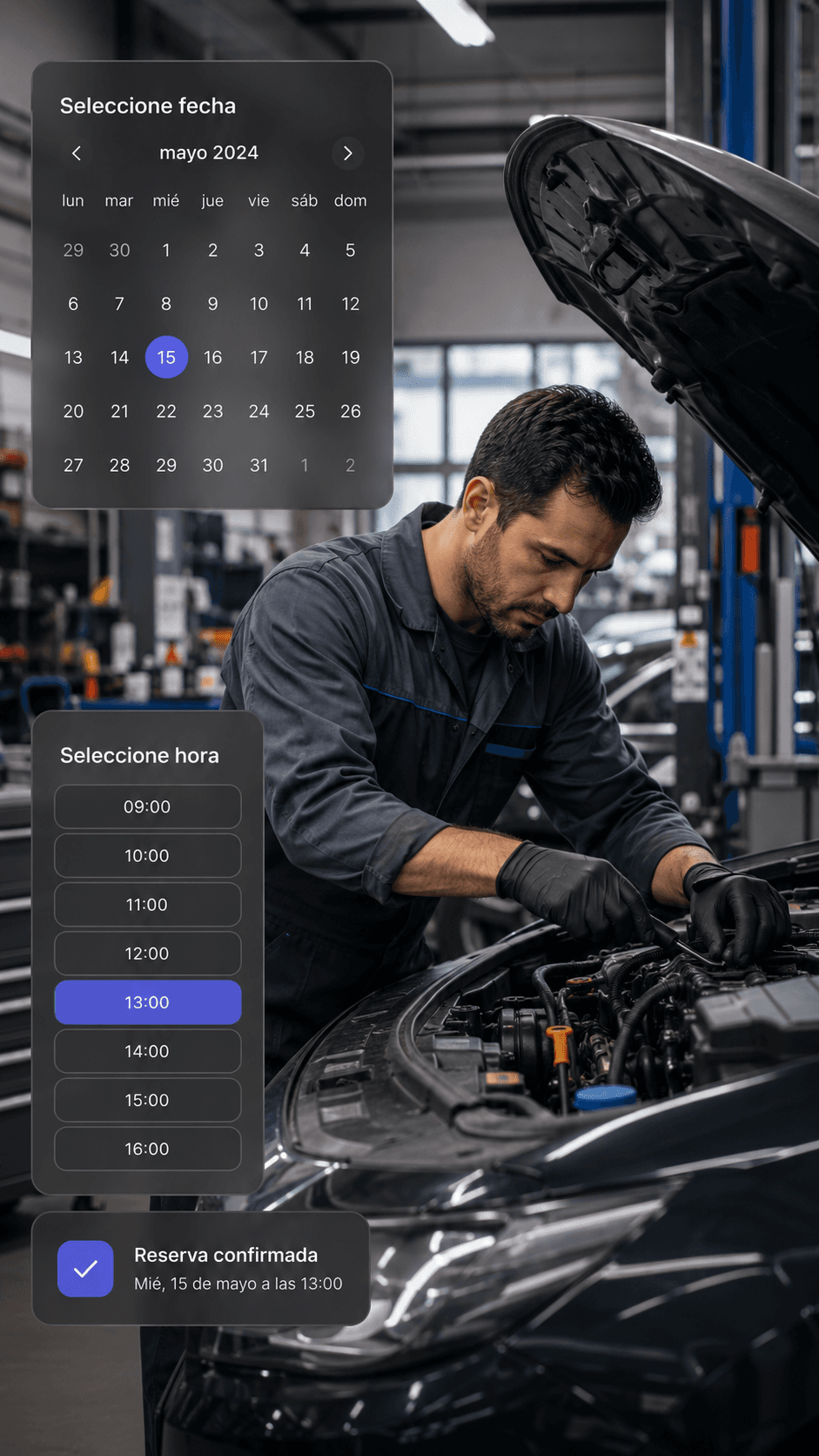Select the 14:00 time slot
819x1456 pixels.
(148, 1051)
